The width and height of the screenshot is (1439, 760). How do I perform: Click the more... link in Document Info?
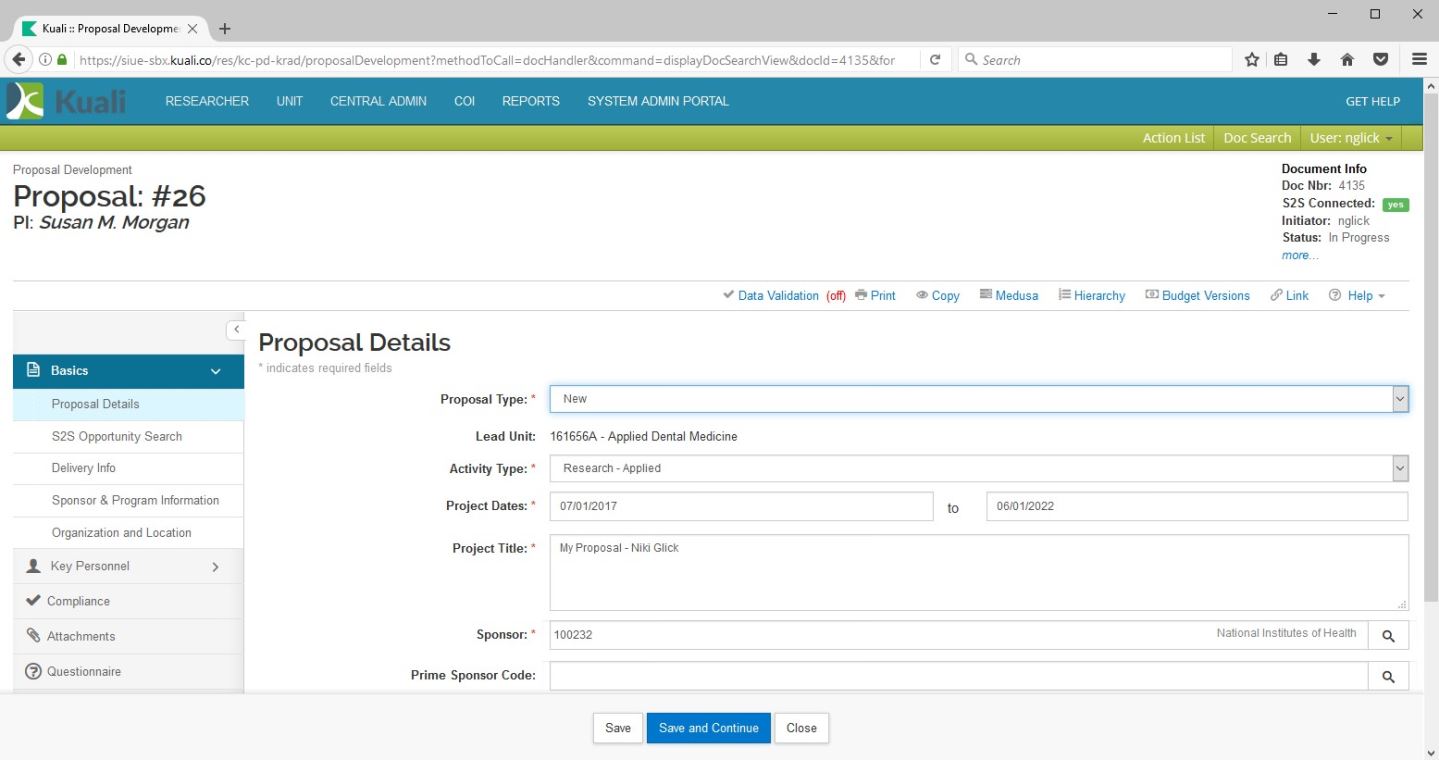pyautogui.click(x=1300, y=256)
